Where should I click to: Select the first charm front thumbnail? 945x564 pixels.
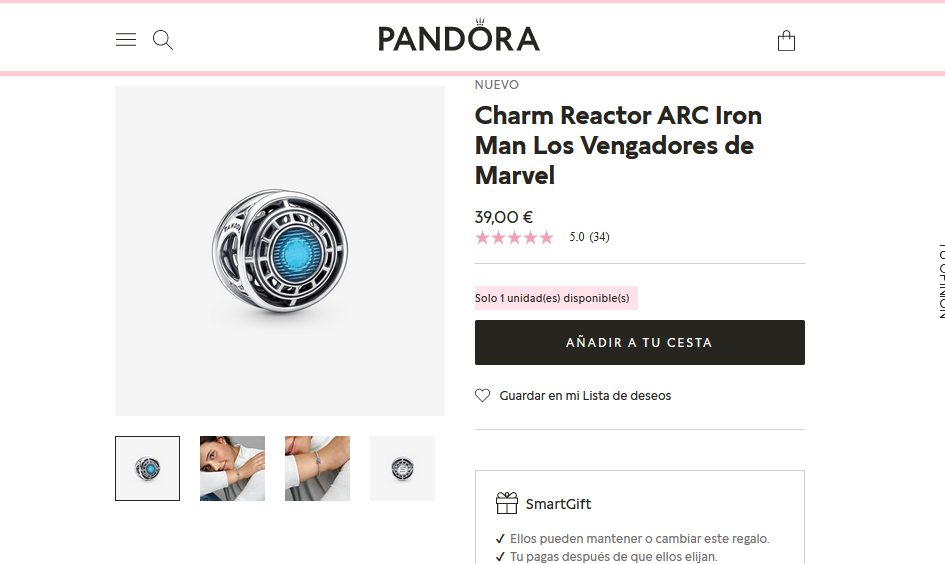pos(148,468)
